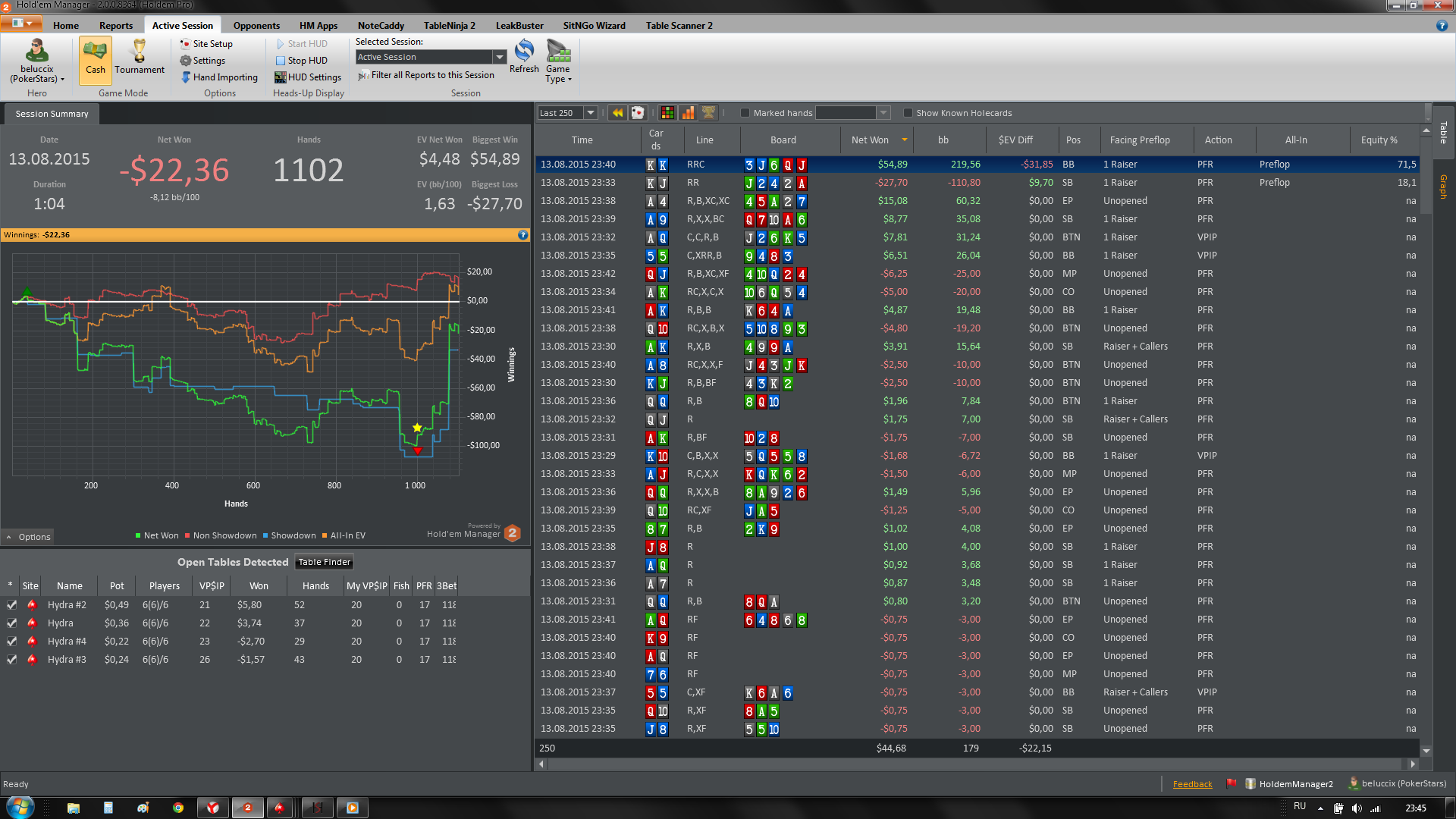The image size is (1456, 819).
Task: Toggle Filter all Reports to this Session
Action: 425,75
